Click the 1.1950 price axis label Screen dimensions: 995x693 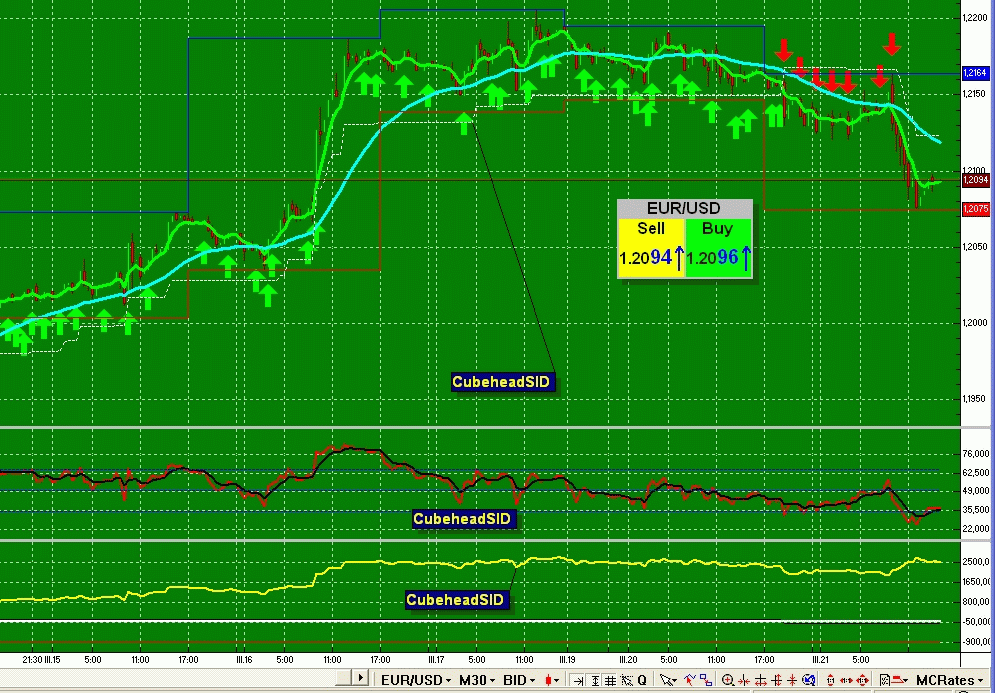976,399
